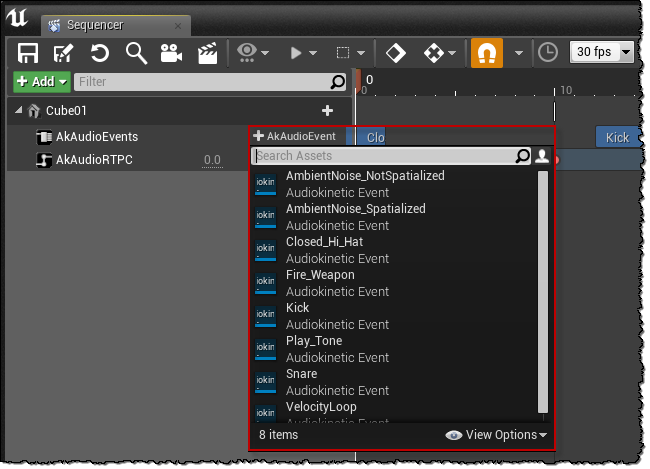This screenshot has width=650, height=469.
Task: Open render movie clapperboard icon
Action: click(208, 53)
